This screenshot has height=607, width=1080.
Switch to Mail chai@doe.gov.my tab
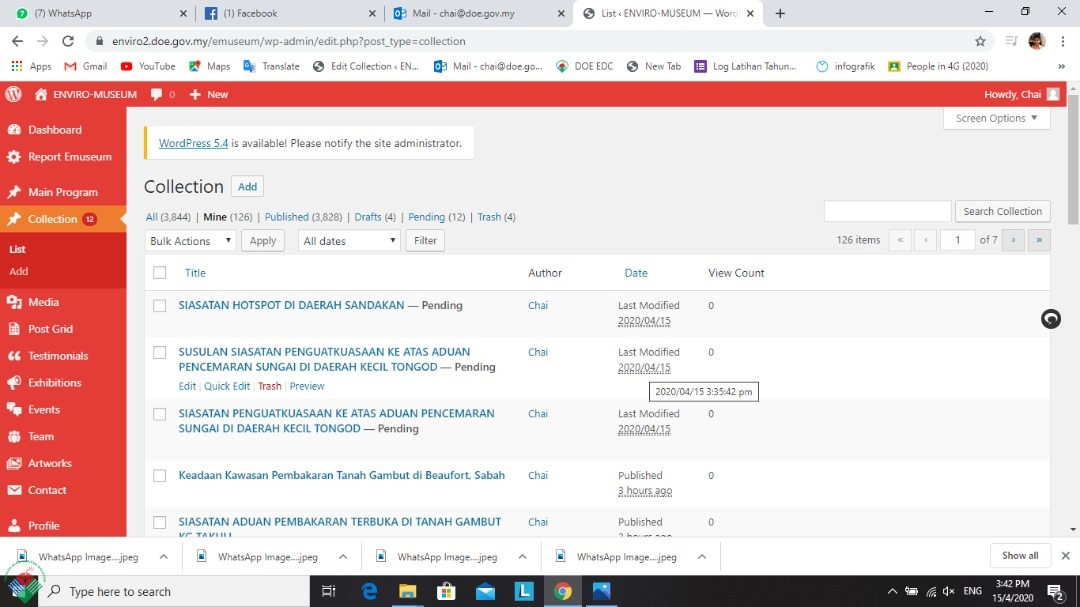(x=478, y=13)
